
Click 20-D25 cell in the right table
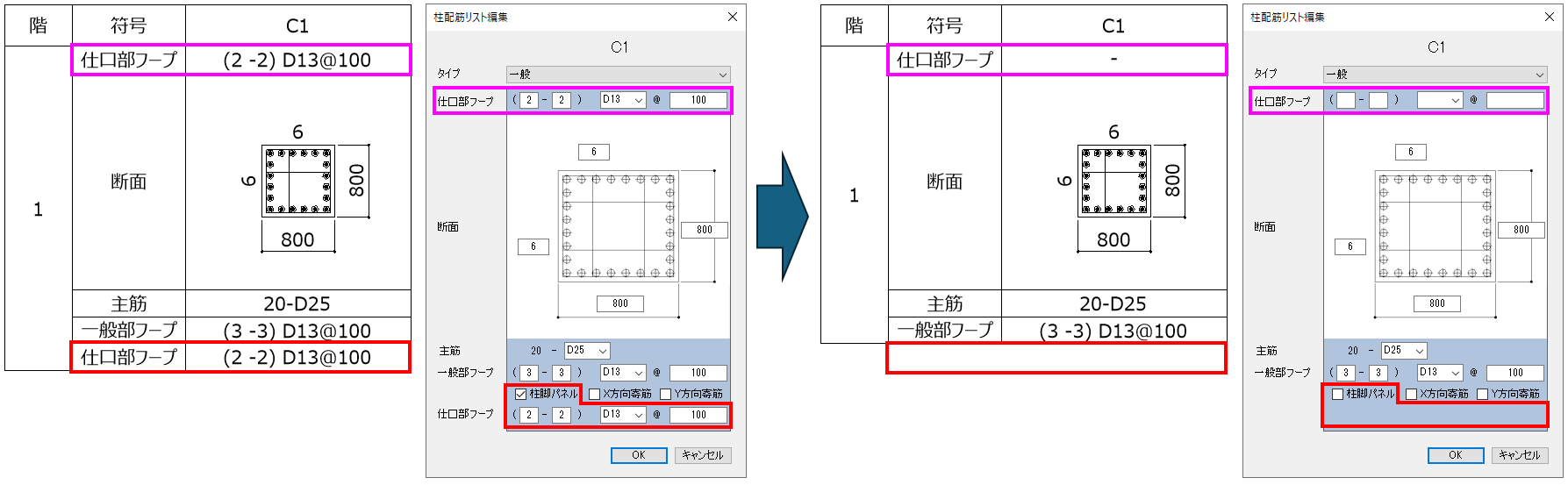point(1114,303)
